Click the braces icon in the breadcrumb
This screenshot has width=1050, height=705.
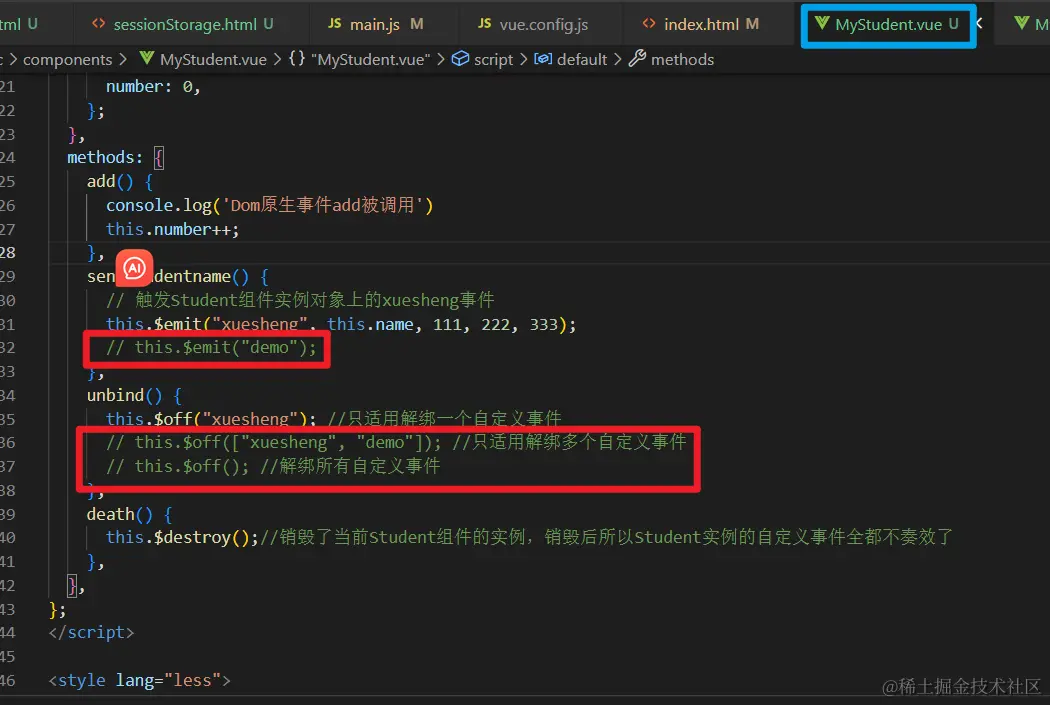(297, 59)
